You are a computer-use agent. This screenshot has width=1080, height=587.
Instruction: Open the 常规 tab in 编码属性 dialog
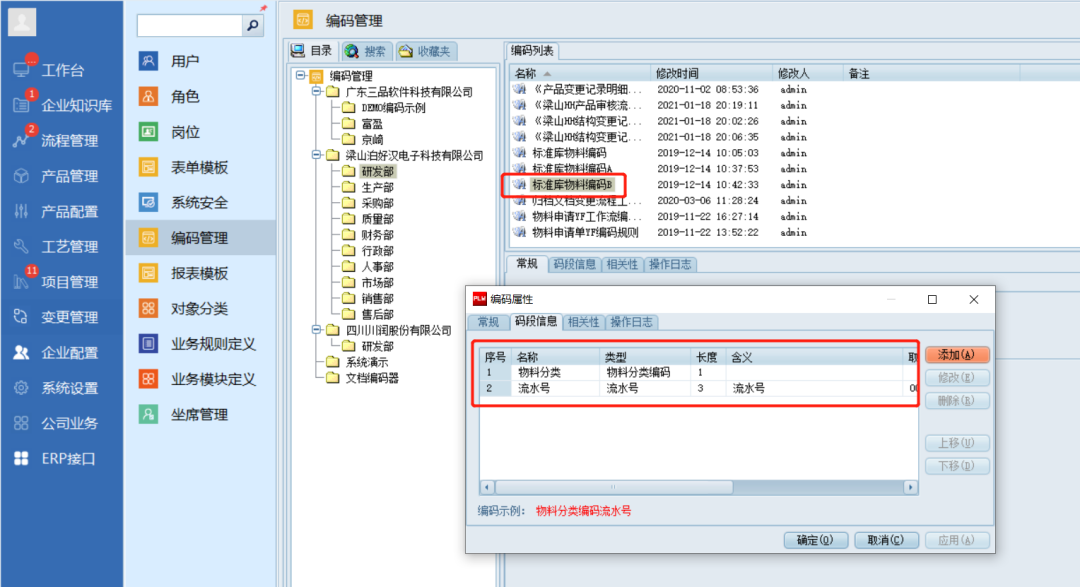tap(487, 322)
